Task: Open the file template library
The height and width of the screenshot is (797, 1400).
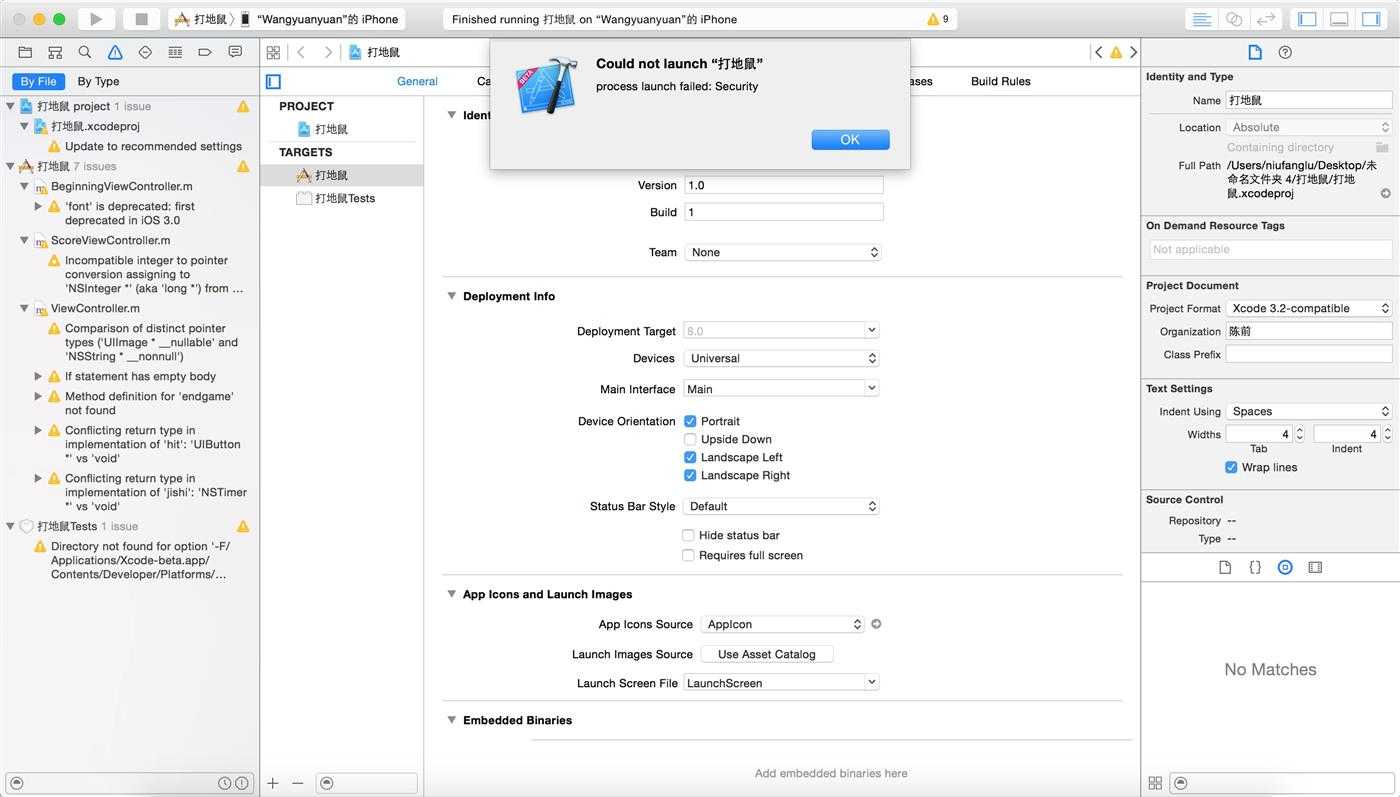Action: [x=1225, y=567]
